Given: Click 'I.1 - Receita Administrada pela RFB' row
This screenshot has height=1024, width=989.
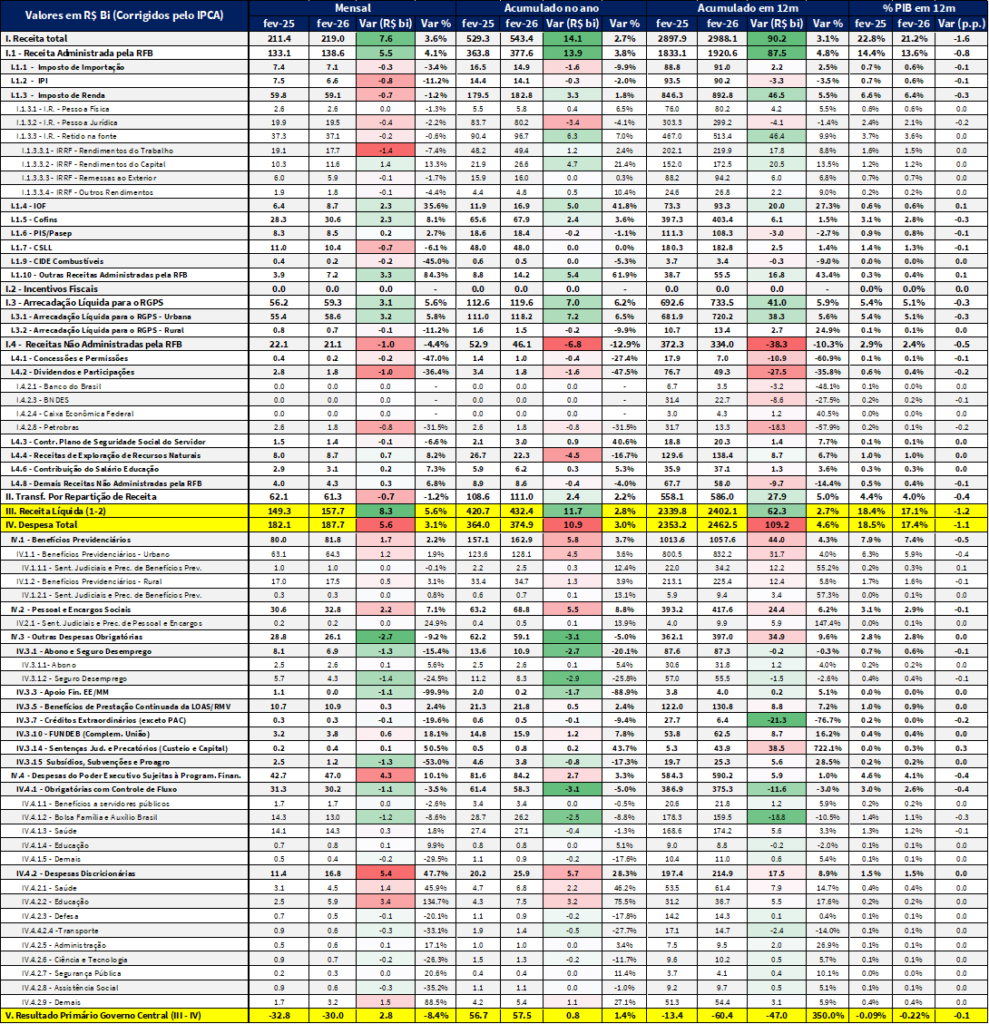Looking at the screenshot, I should pyautogui.click(x=96, y=51).
